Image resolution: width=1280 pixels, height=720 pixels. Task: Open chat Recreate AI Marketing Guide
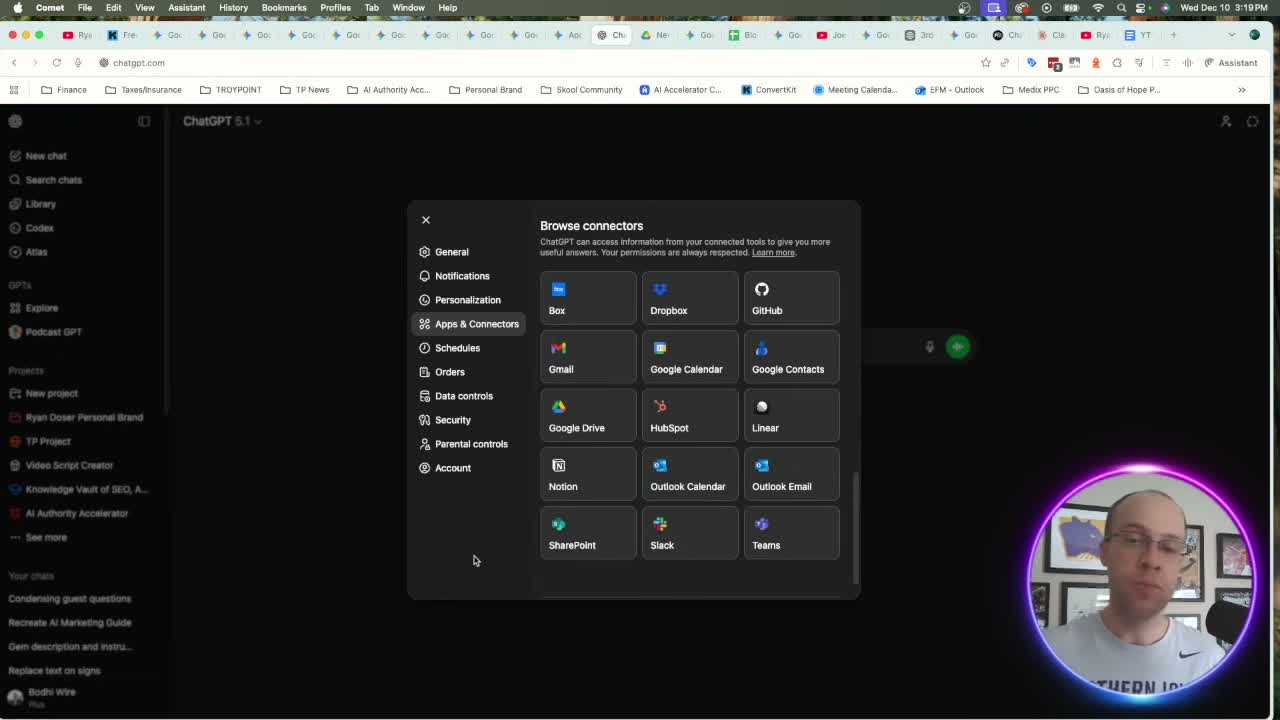[x=70, y=623]
